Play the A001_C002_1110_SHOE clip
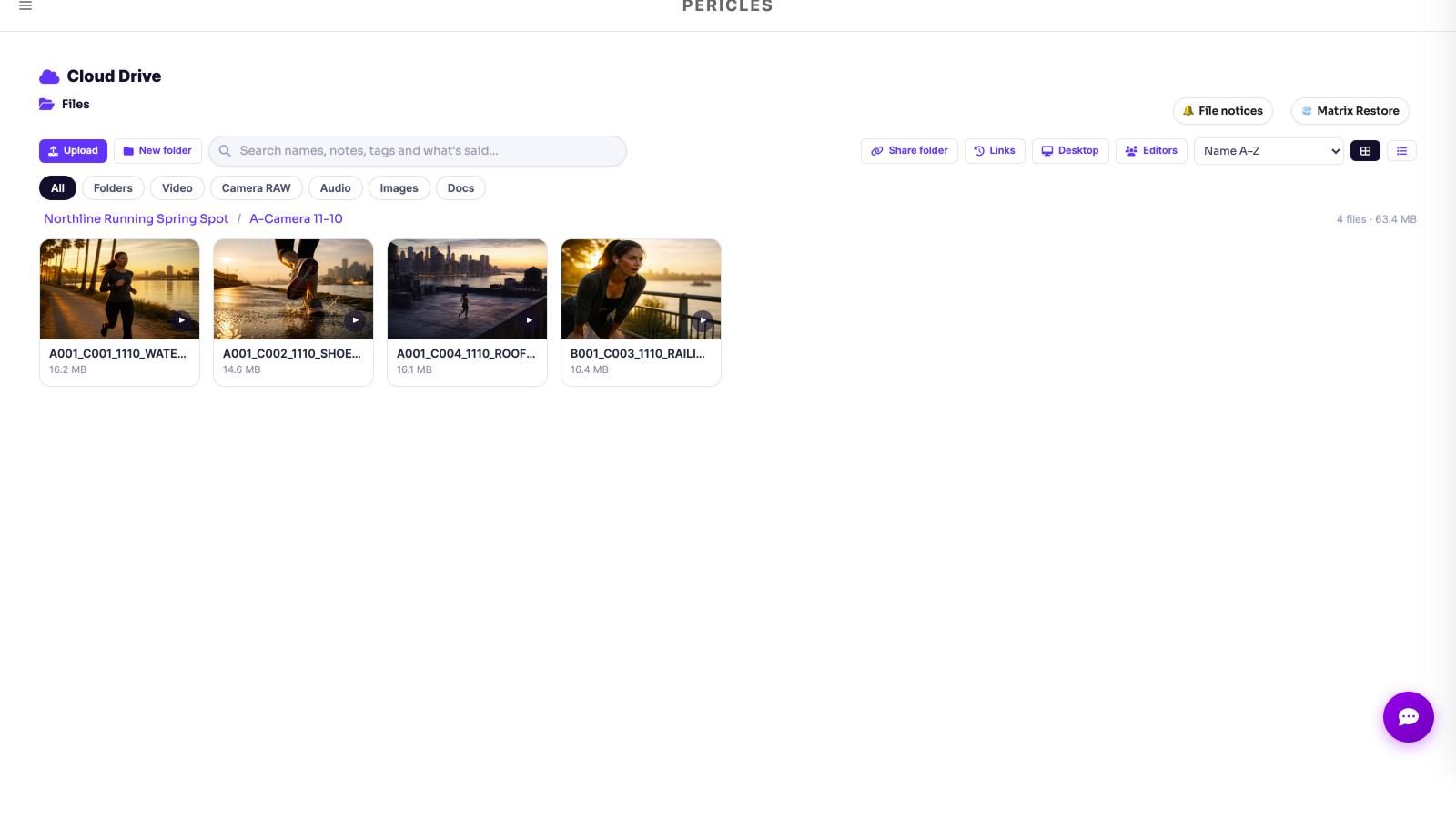The image size is (1456, 819). tap(355, 320)
